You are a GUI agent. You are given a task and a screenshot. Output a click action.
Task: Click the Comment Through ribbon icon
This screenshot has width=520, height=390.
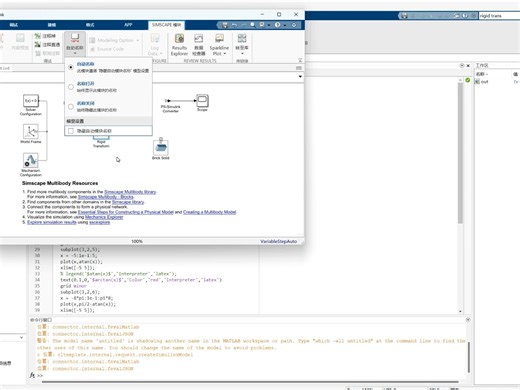click(37, 45)
